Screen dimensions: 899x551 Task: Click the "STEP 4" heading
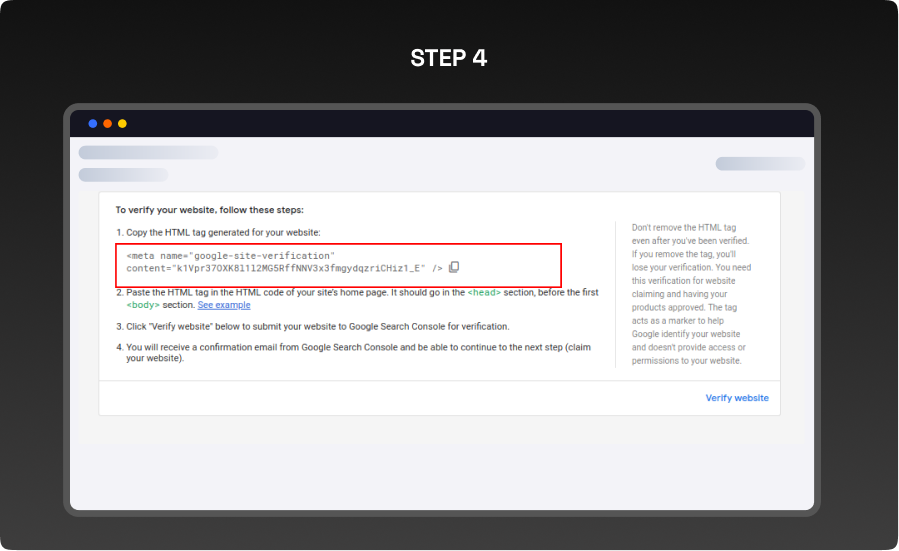[449, 58]
